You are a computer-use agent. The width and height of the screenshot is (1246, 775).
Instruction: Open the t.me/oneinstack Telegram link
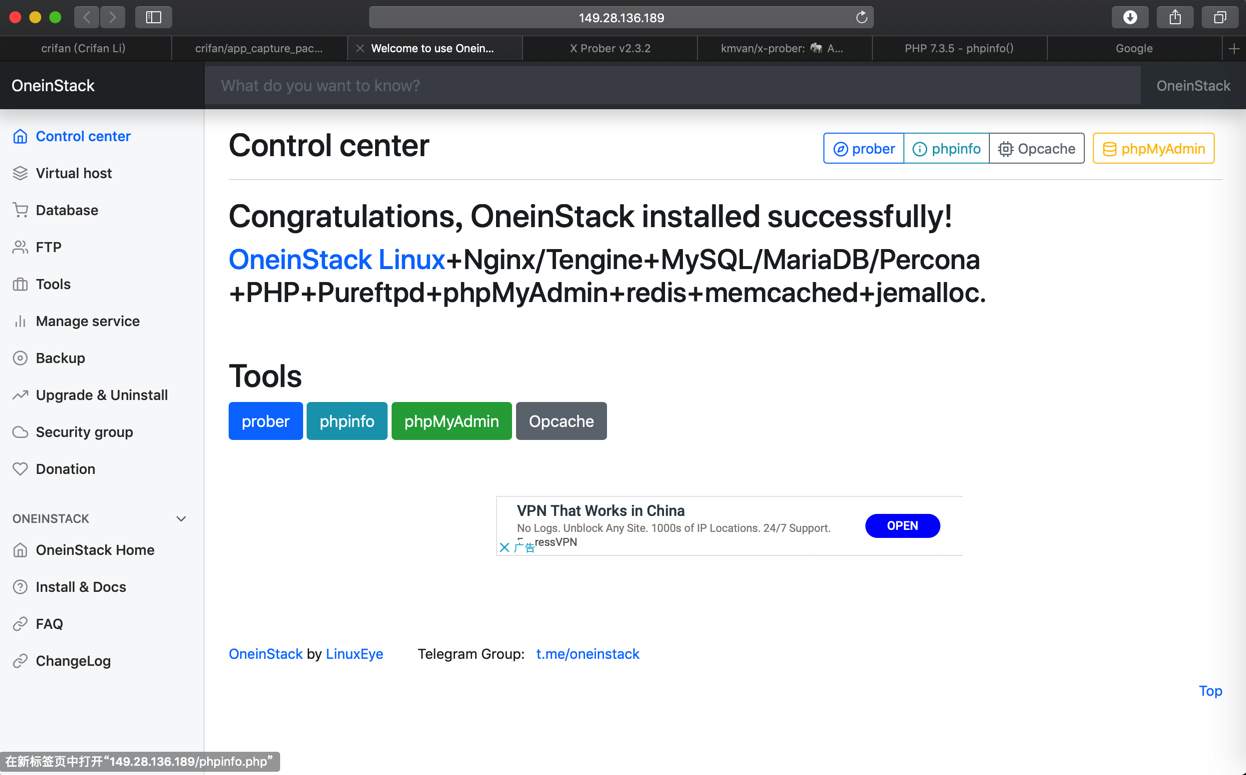(588, 654)
